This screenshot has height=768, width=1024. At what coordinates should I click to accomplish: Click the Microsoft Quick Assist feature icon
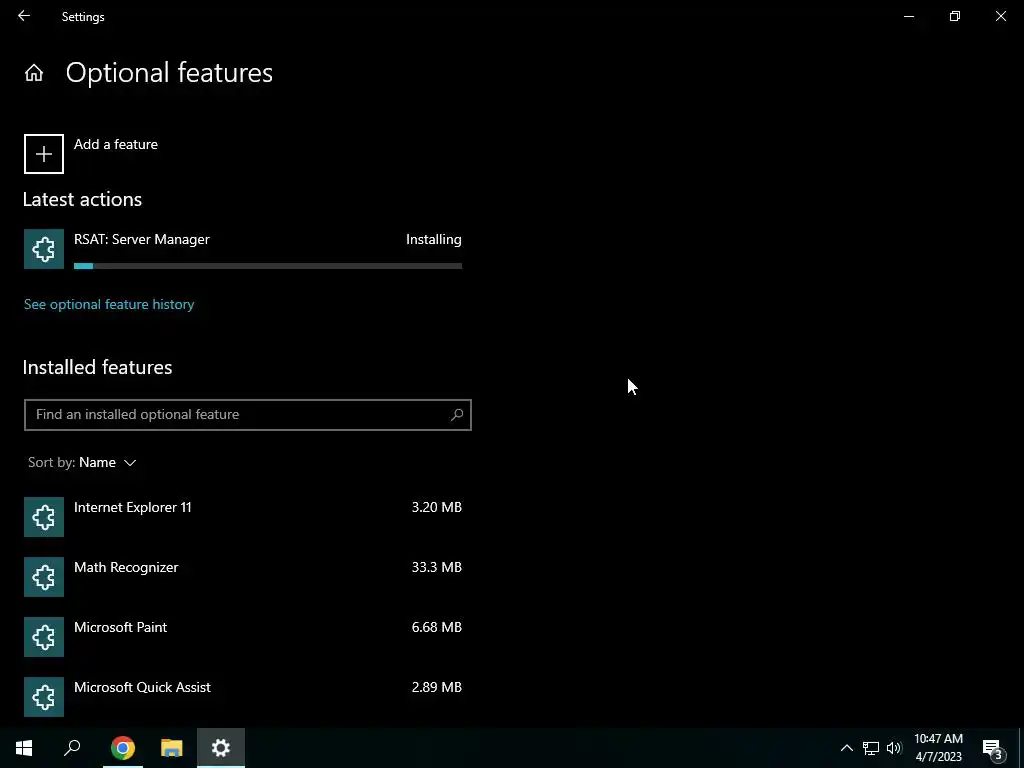tap(44, 697)
